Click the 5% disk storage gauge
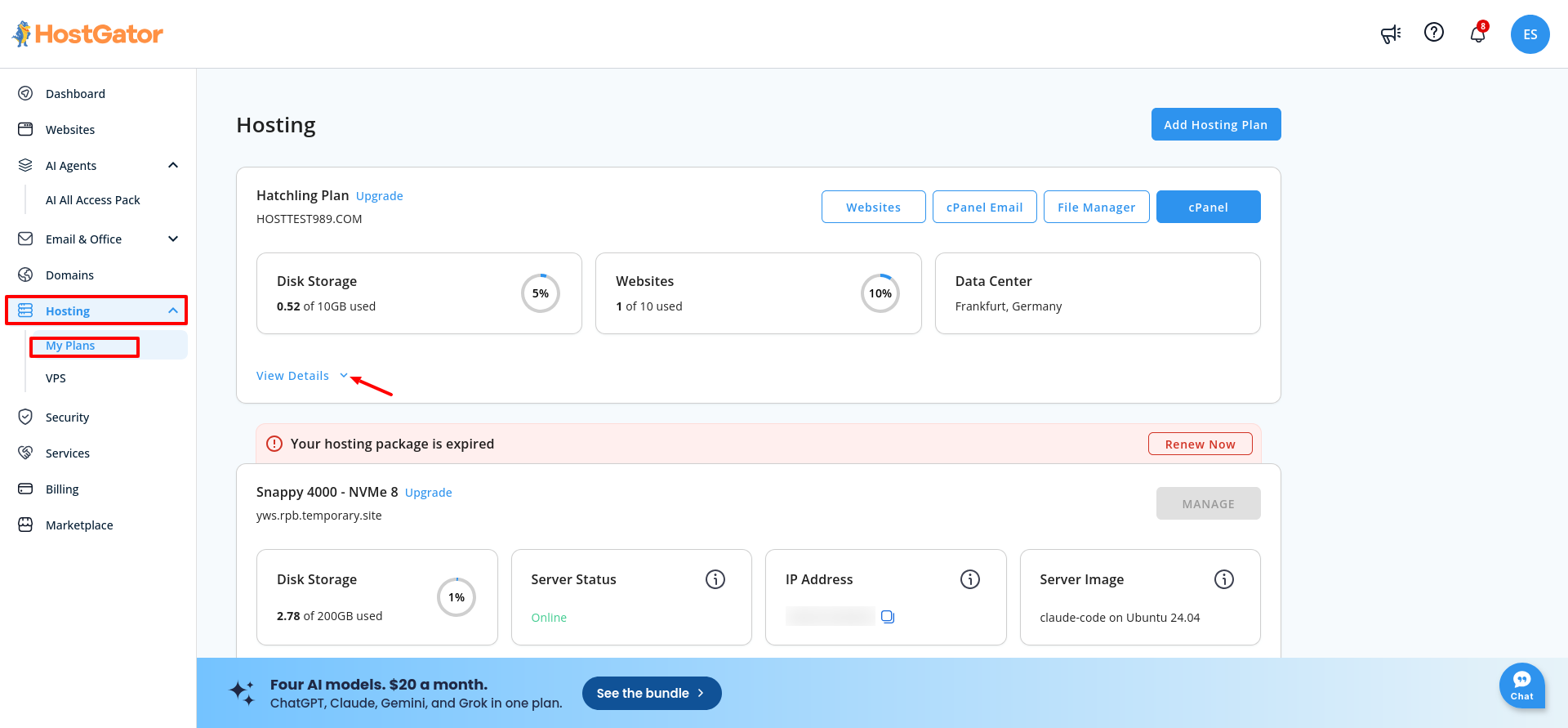Image resolution: width=1568 pixels, height=728 pixels. (x=541, y=293)
